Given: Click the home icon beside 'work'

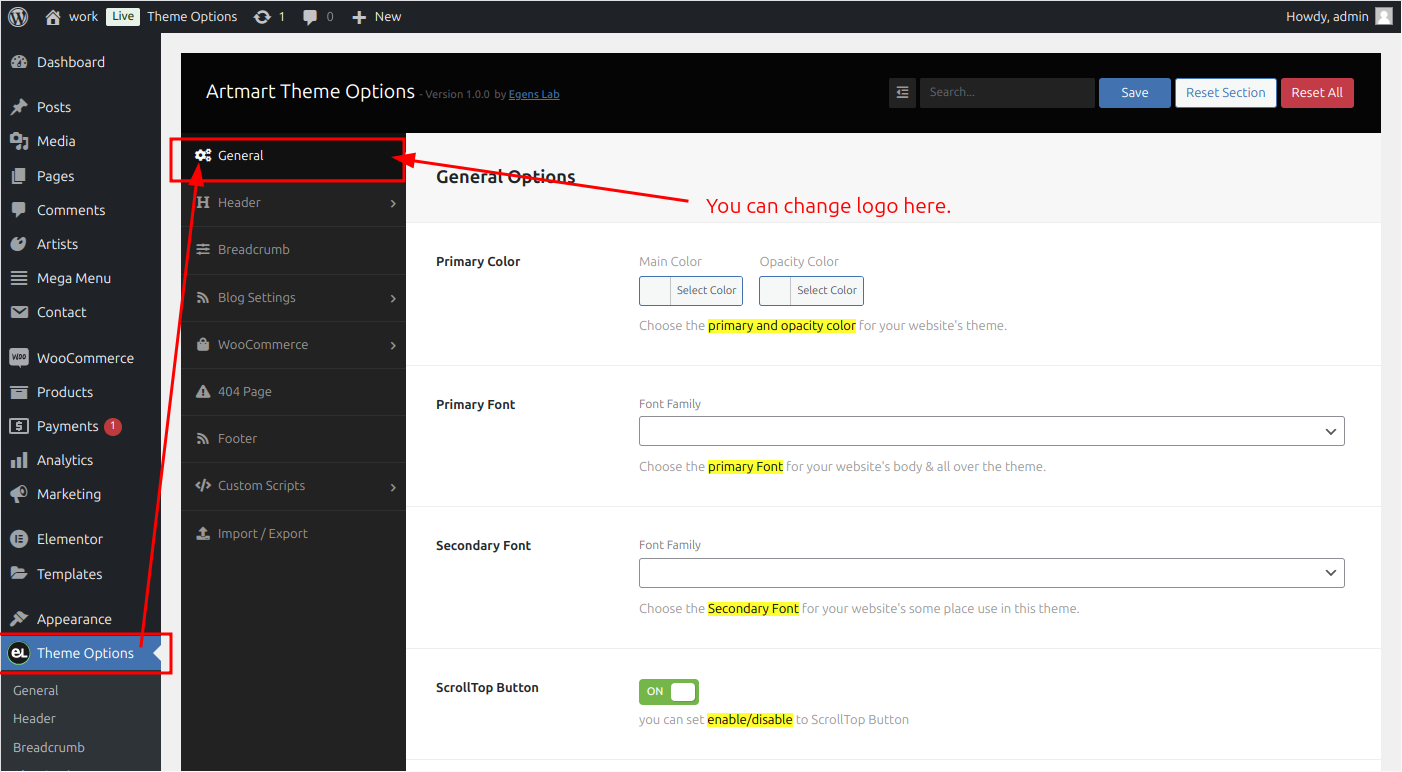Looking at the screenshot, I should coord(53,16).
